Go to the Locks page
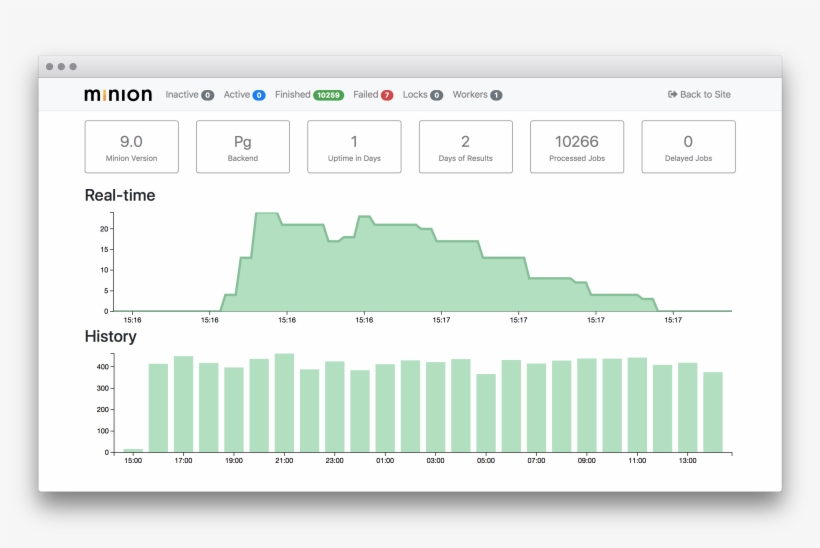Viewport: 820px width, 548px height. [x=415, y=95]
